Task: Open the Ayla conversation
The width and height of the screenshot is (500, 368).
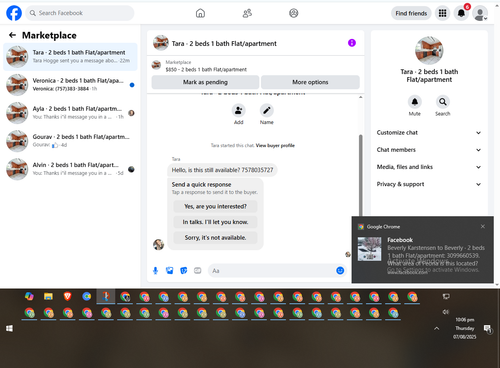Action: point(70,113)
